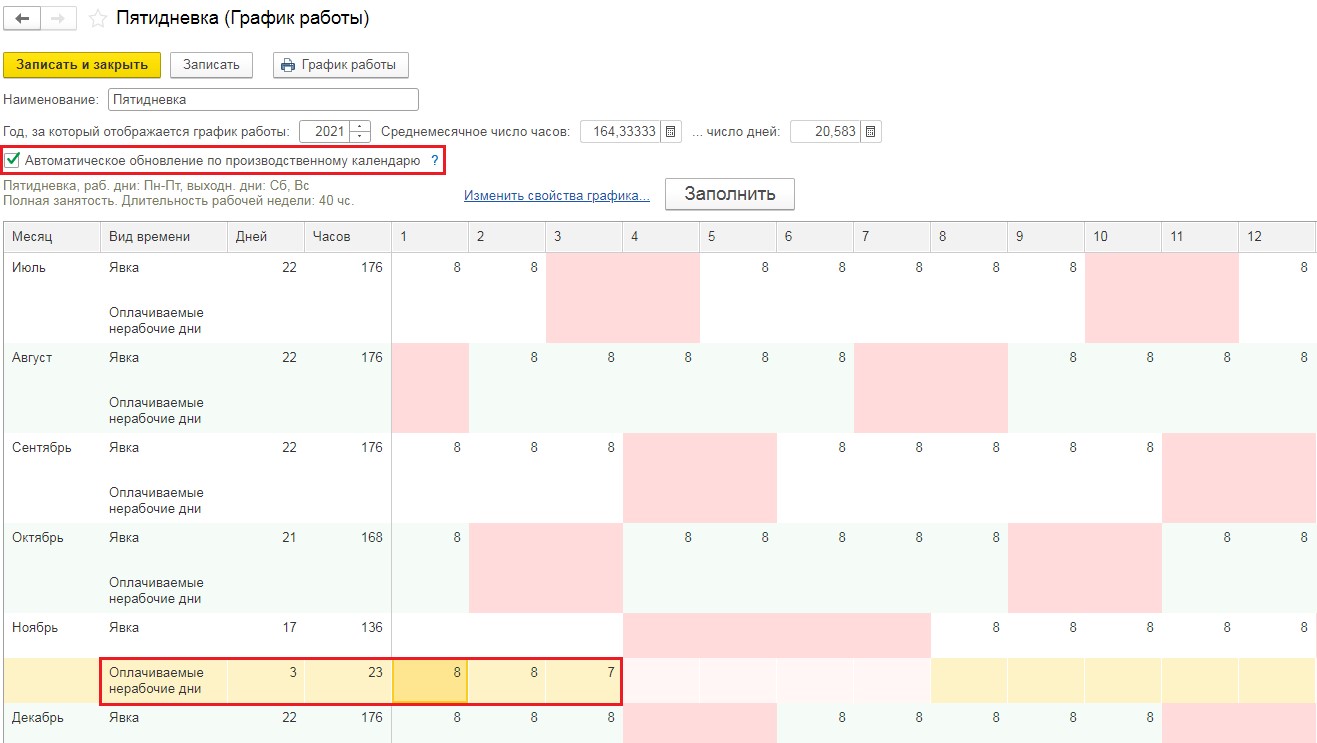Screen dimensions: 1317x743
Task: Go back with the left arrow button
Action: tap(23, 19)
